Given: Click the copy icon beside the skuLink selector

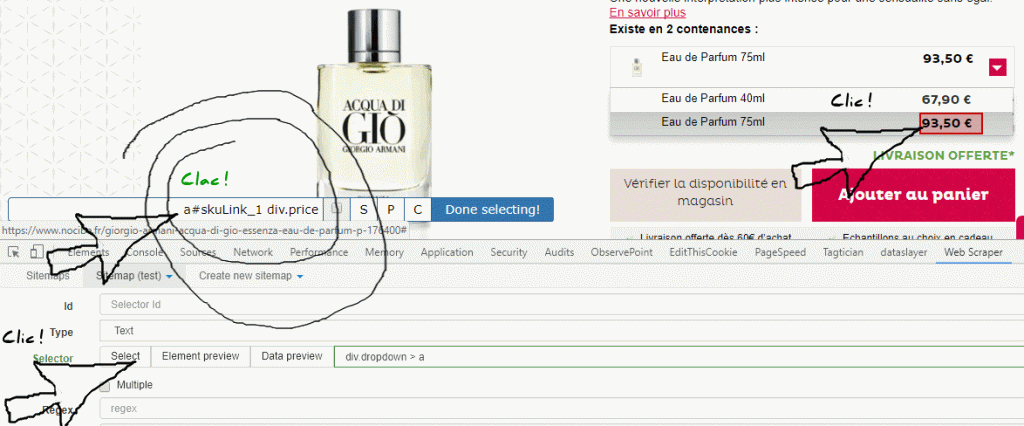Looking at the screenshot, I should pyautogui.click(x=336, y=209).
